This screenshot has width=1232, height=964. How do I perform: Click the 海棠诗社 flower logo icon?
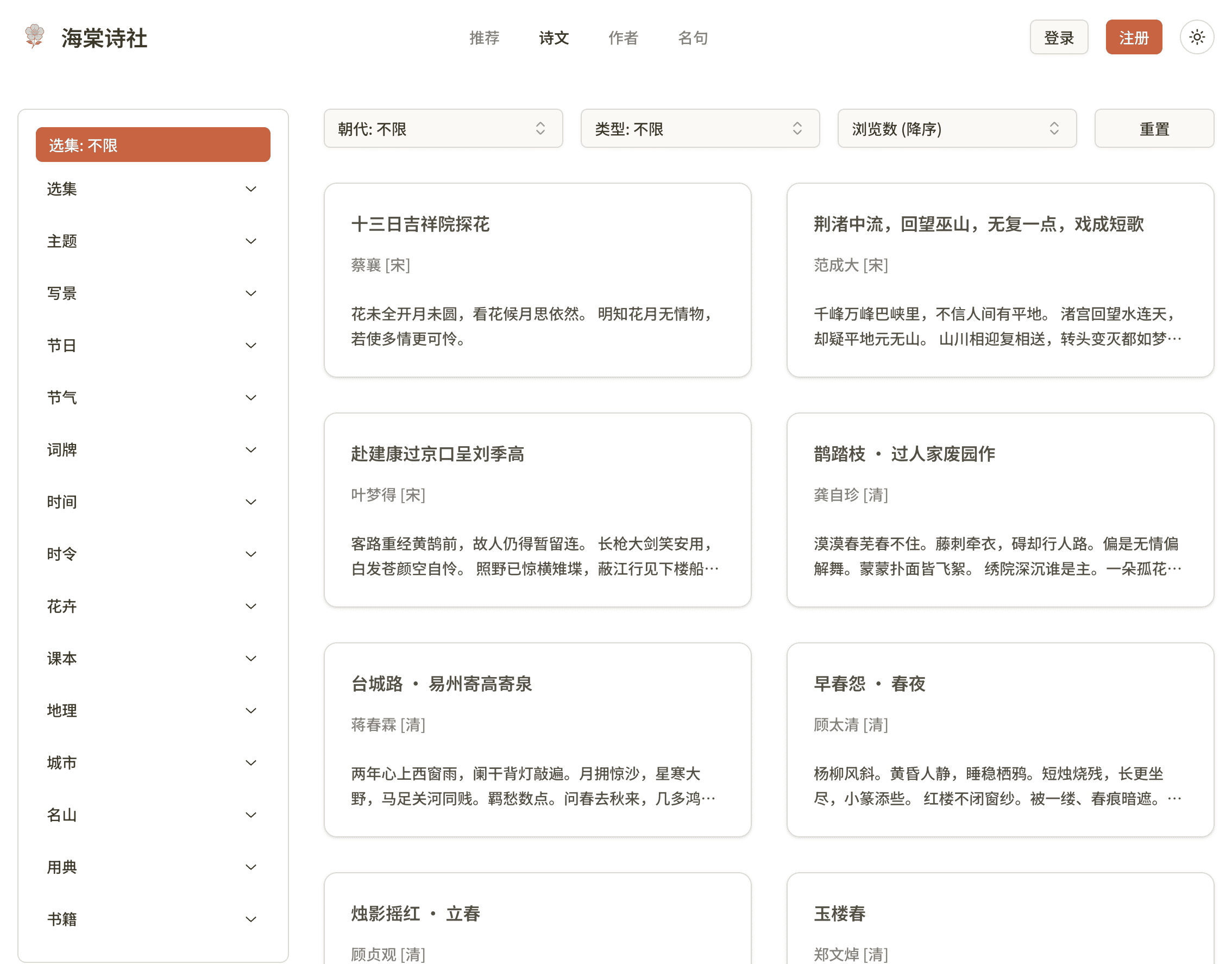[x=34, y=37]
